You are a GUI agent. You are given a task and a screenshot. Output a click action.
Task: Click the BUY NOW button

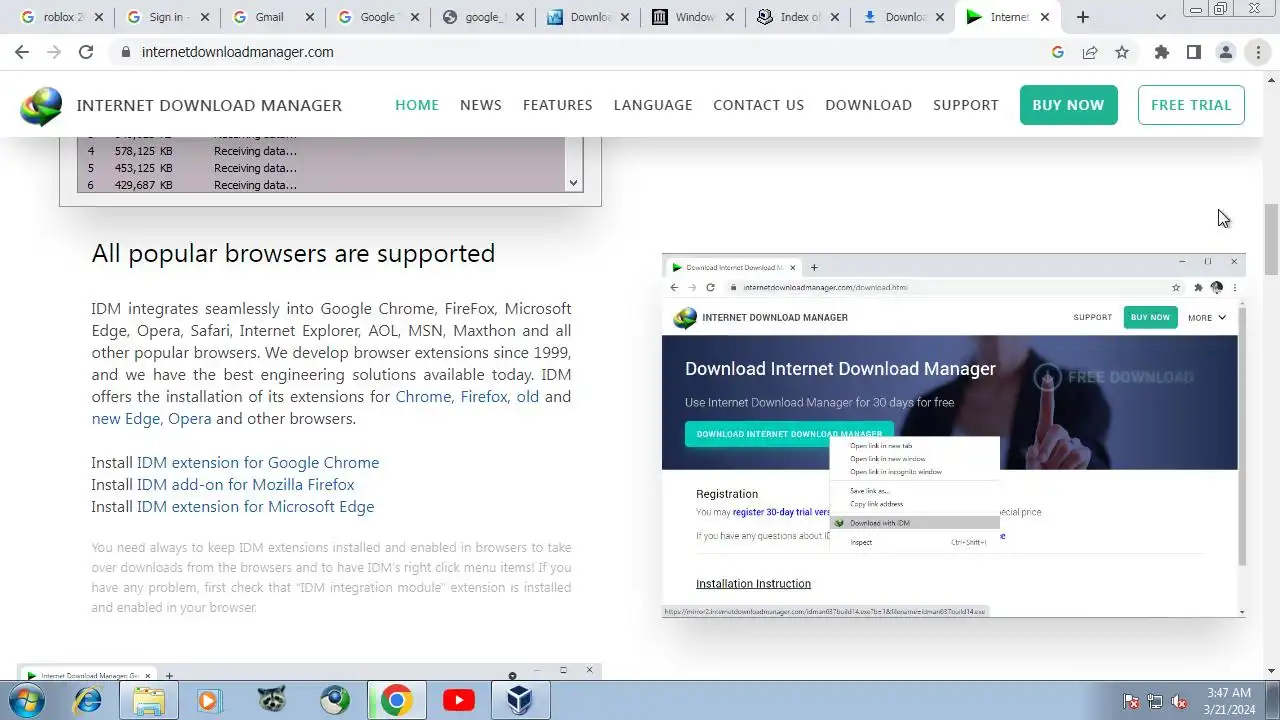pos(1068,105)
